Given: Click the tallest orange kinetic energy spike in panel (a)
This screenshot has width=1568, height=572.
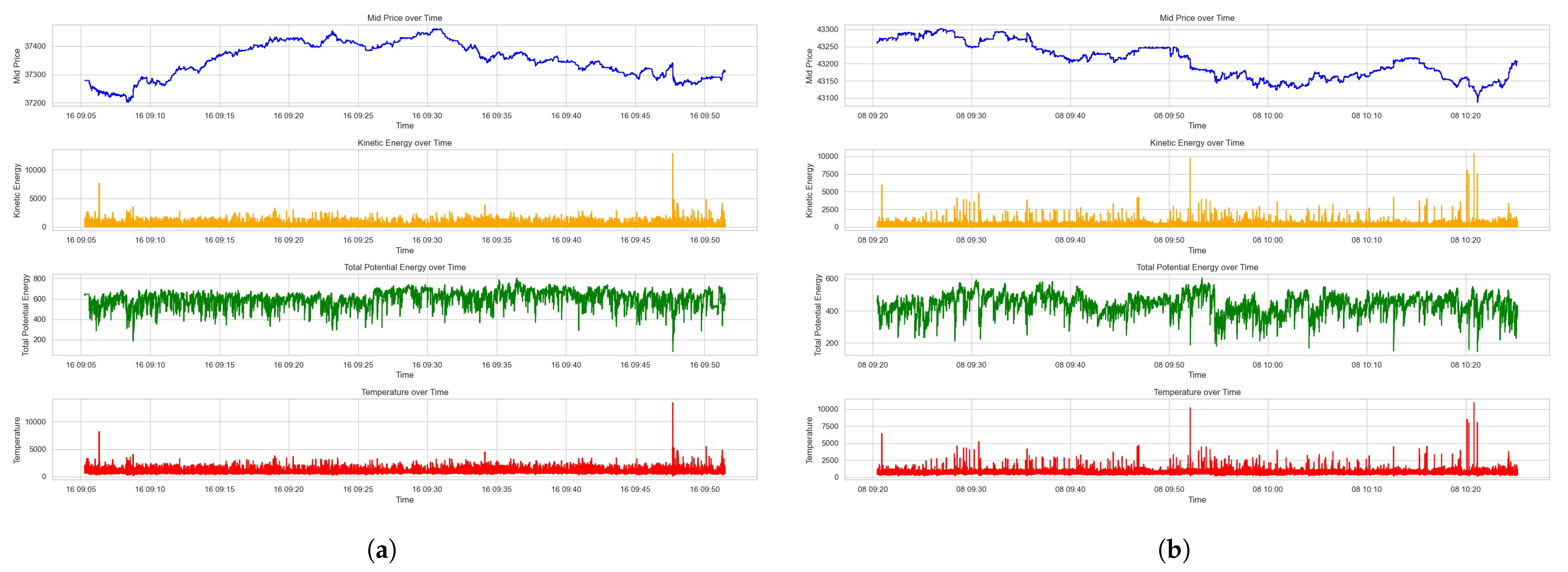Looking at the screenshot, I should (673, 164).
